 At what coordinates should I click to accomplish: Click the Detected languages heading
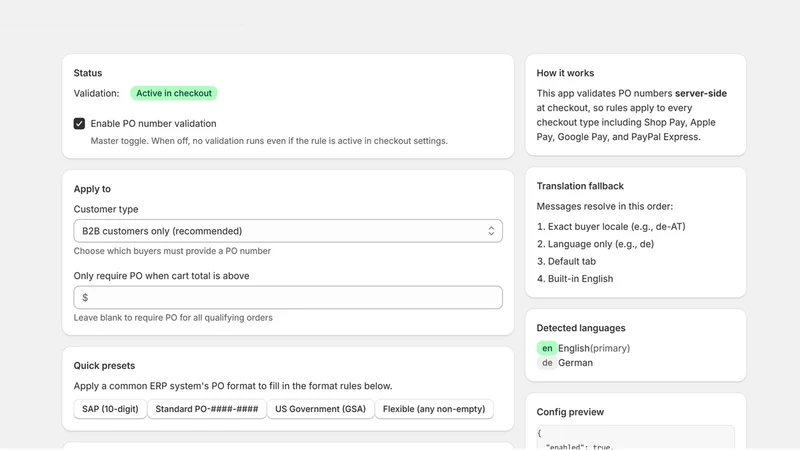pyautogui.click(x=581, y=328)
